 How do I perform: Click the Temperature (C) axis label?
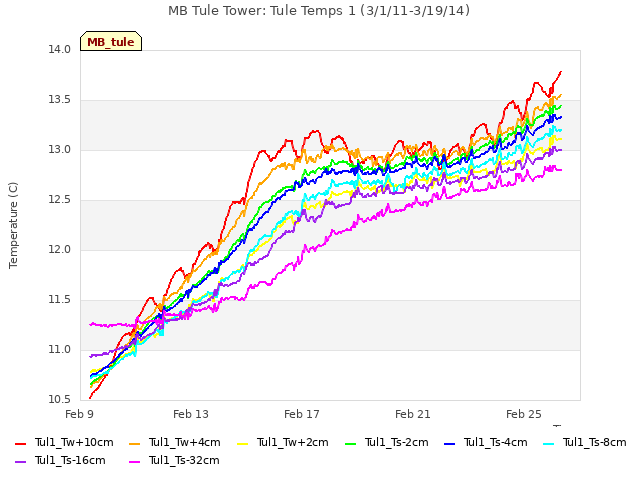click(x=13, y=225)
